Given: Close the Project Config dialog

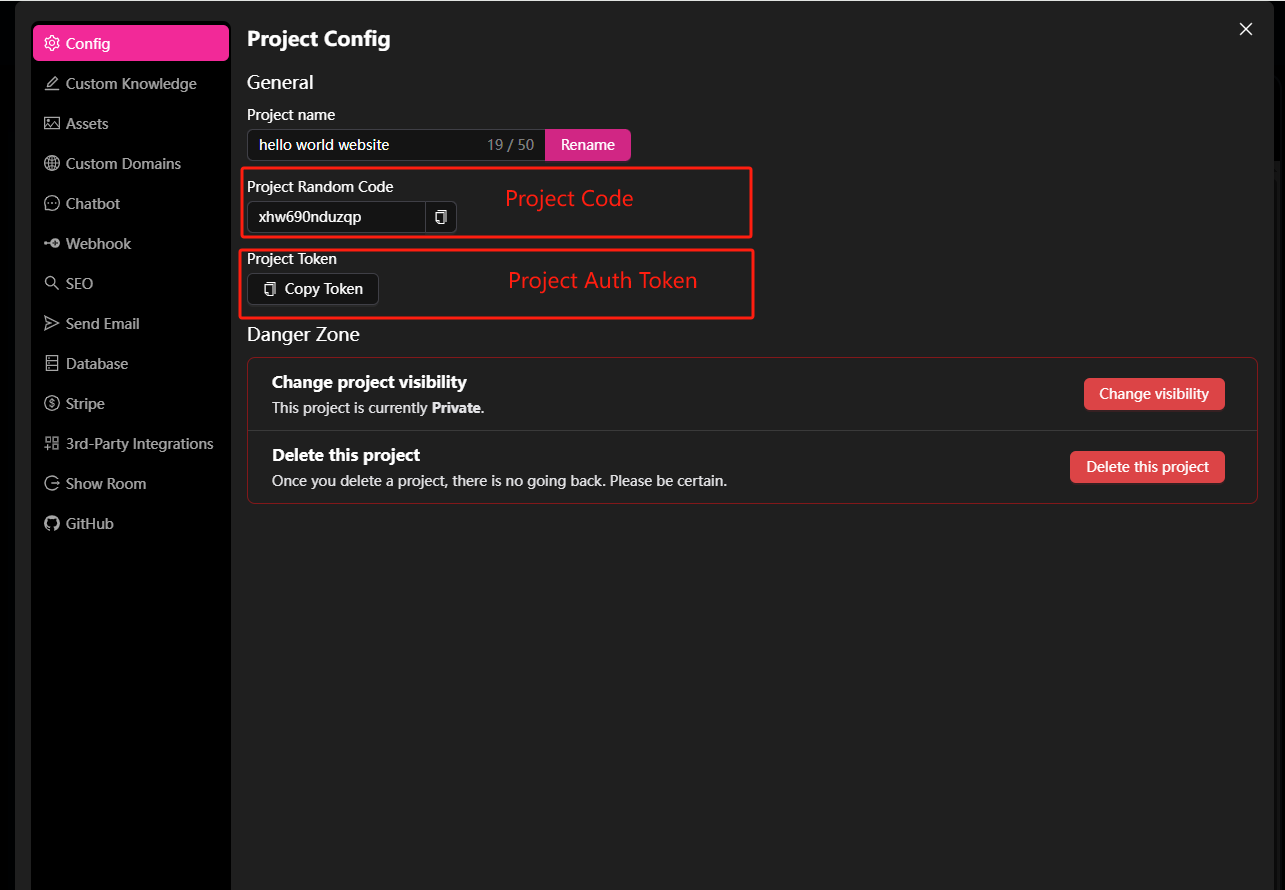Looking at the screenshot, I should [x=1245, y=30].
